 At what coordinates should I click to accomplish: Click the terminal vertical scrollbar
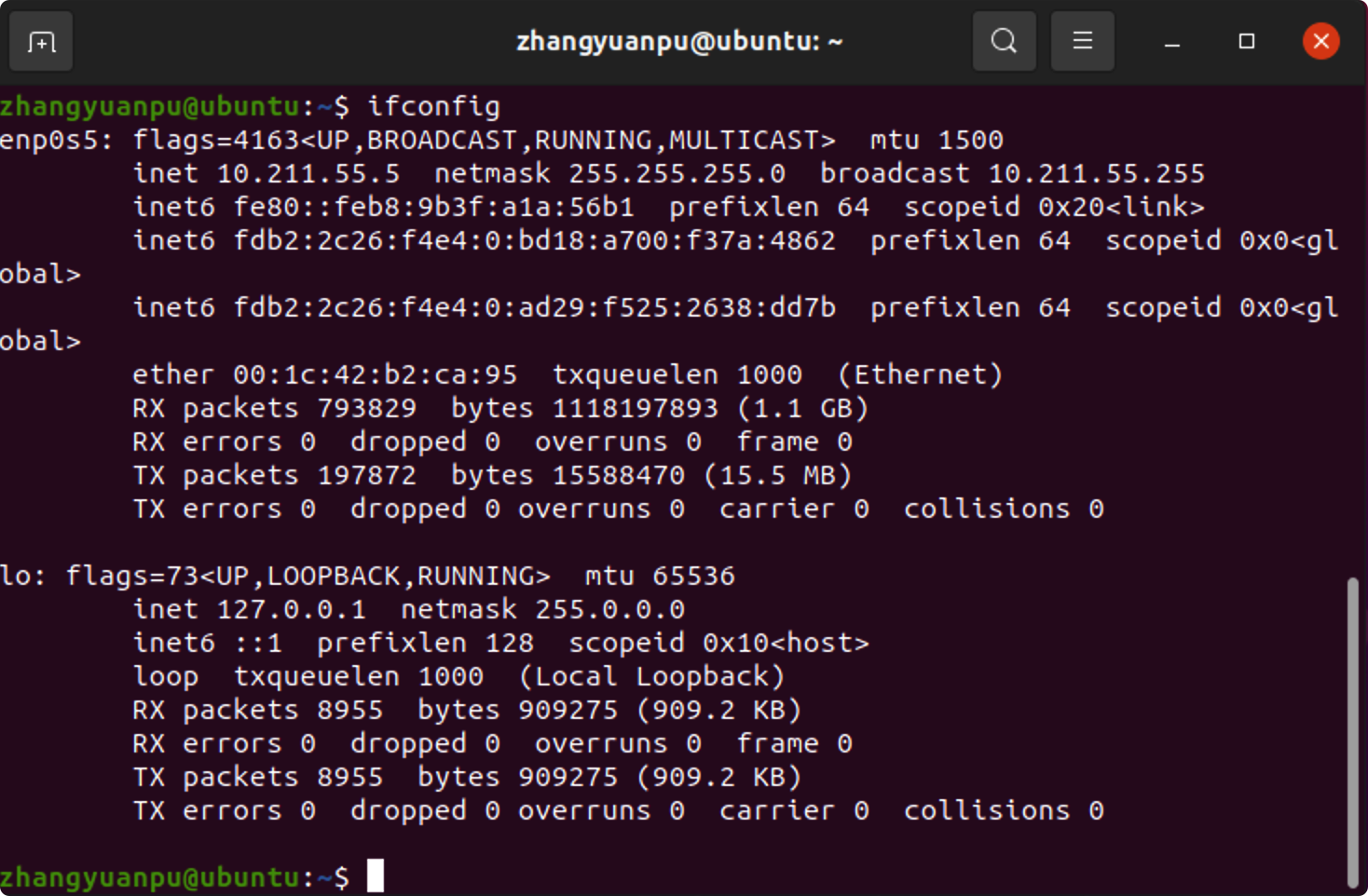[1352, 733]
